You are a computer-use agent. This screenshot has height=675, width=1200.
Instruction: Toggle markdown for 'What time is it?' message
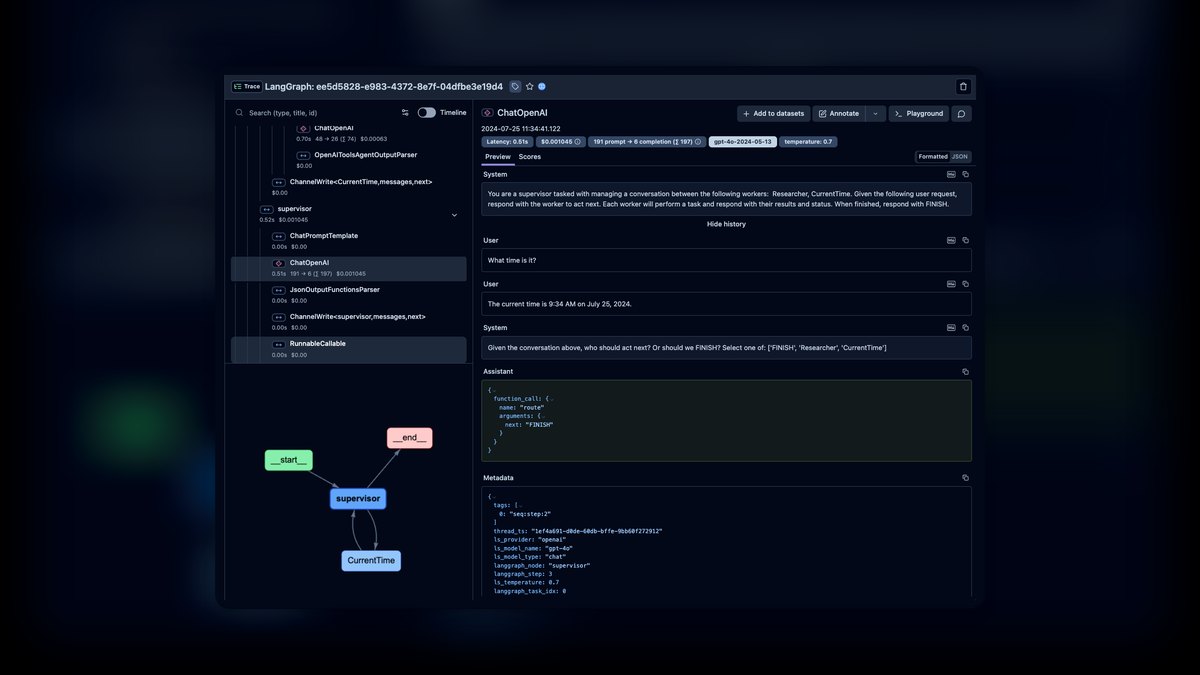pyautogui.click(x=951, y=240)
